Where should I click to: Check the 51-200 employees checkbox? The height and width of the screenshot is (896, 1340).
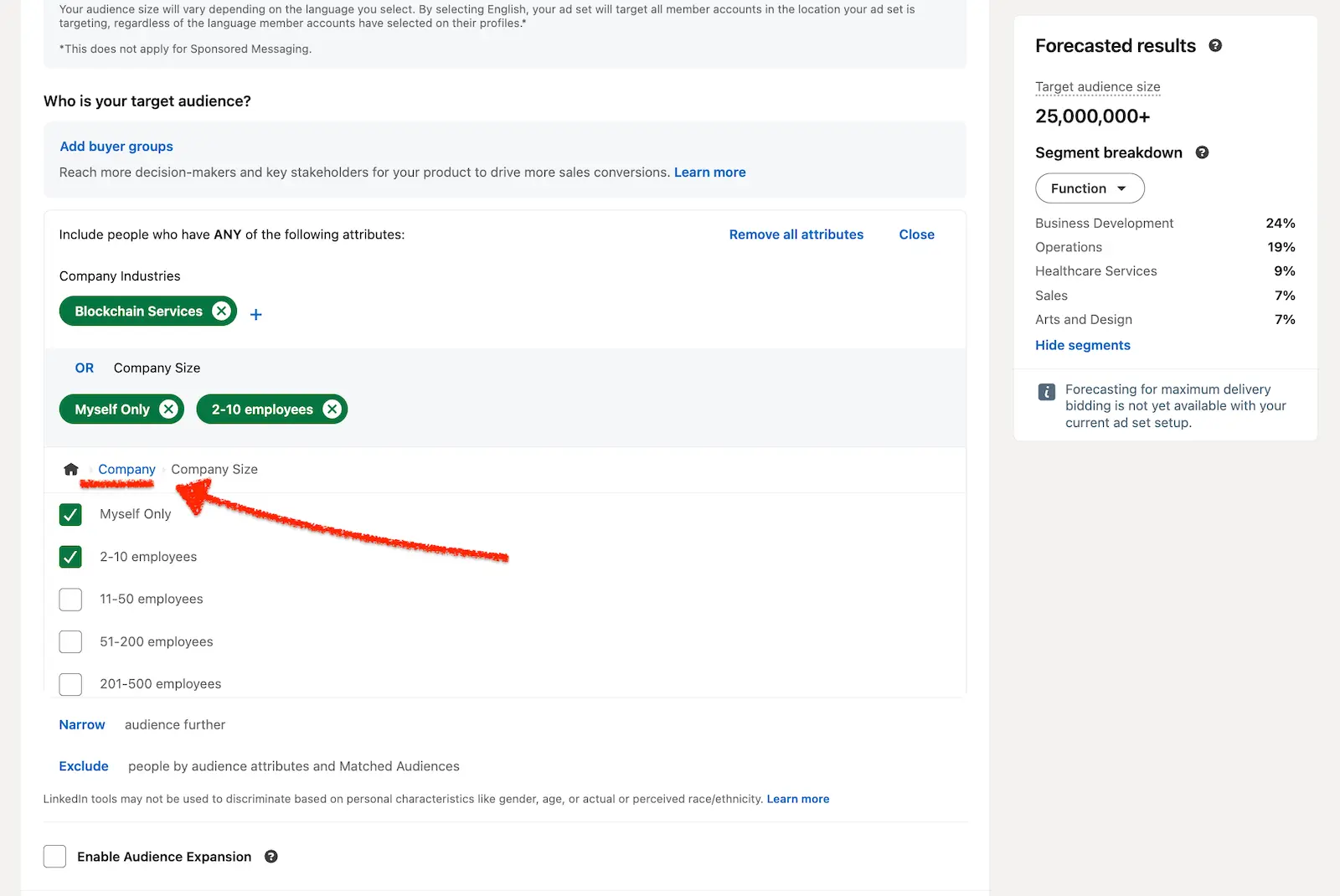tap(71, 642)
